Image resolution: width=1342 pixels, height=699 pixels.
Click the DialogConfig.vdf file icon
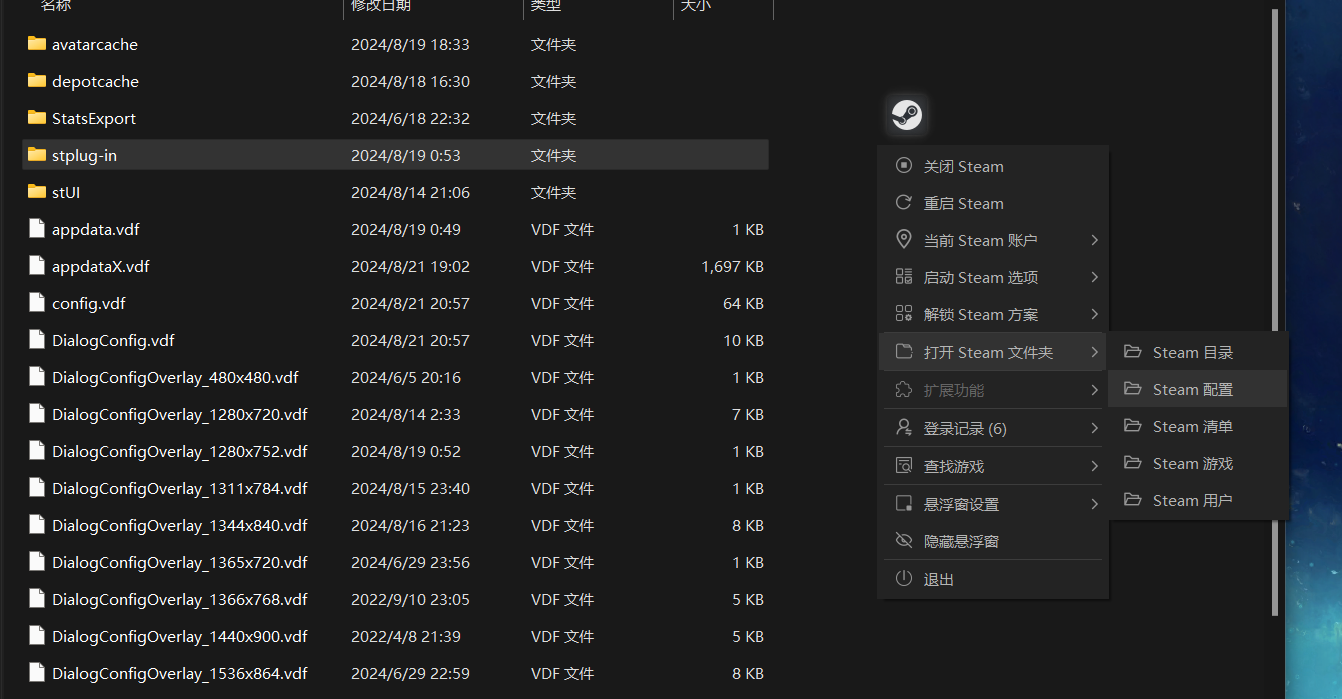(37, 340)
